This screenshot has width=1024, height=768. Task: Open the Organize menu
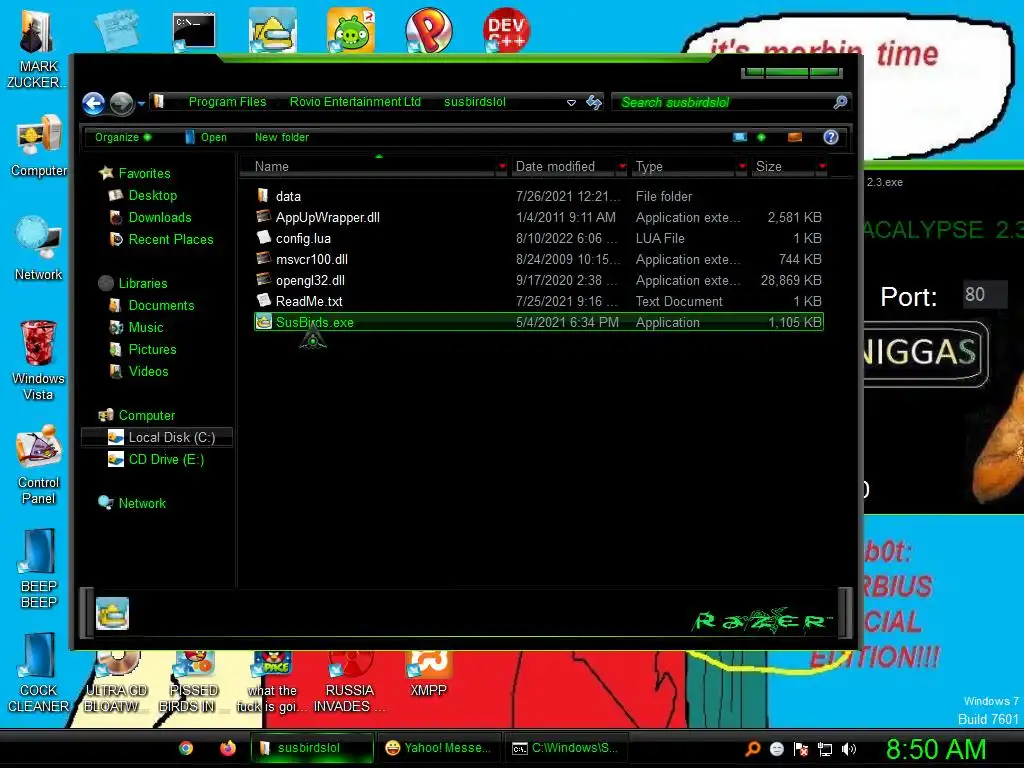[123, 137]
